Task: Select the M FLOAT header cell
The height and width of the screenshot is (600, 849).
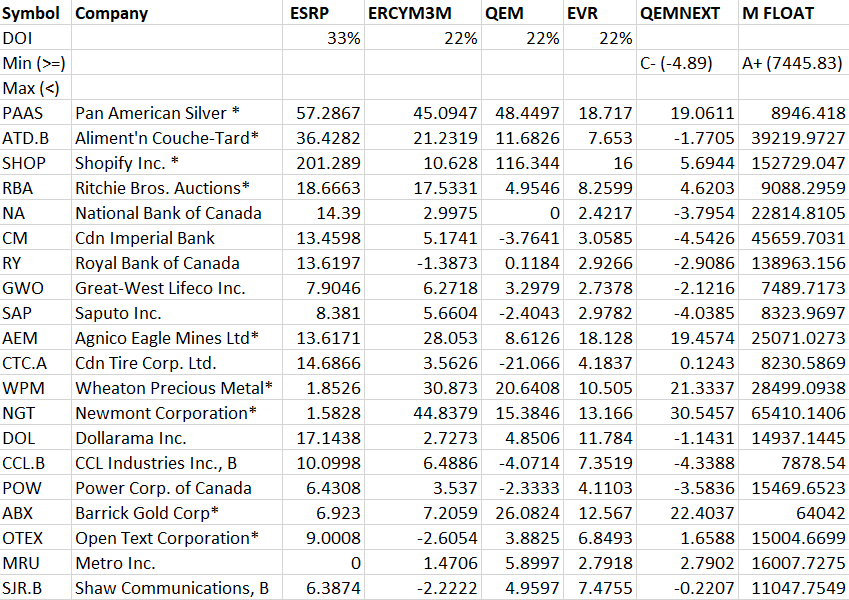Action: (778, 13)
